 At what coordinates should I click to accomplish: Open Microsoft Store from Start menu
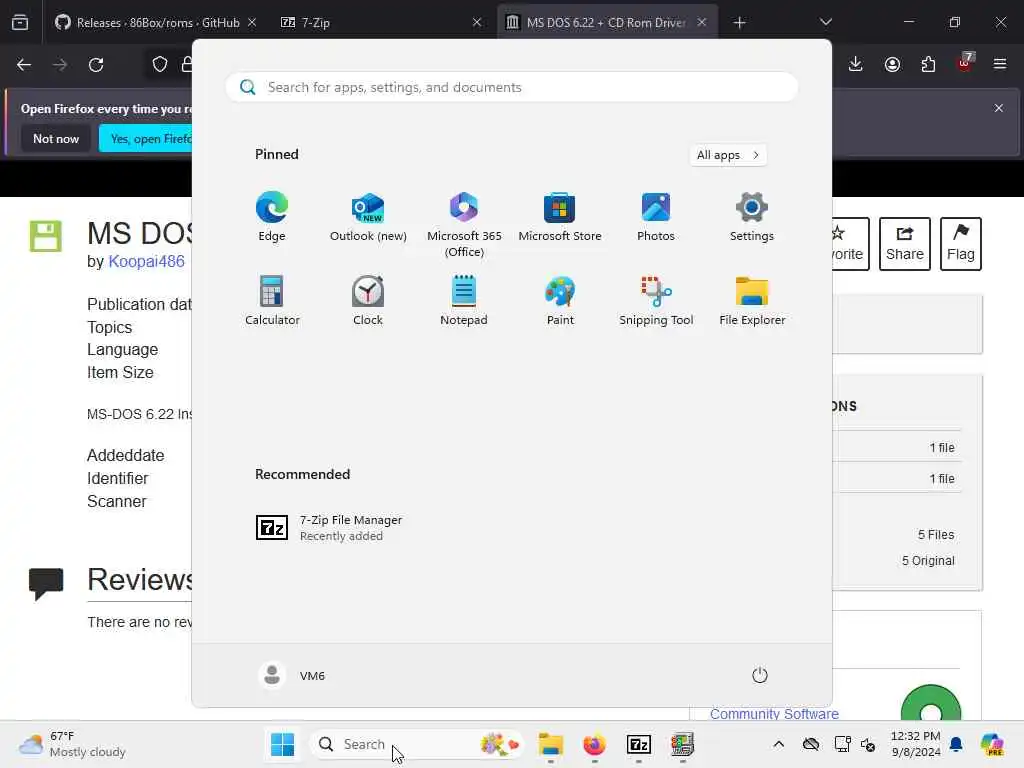[560, 217]
